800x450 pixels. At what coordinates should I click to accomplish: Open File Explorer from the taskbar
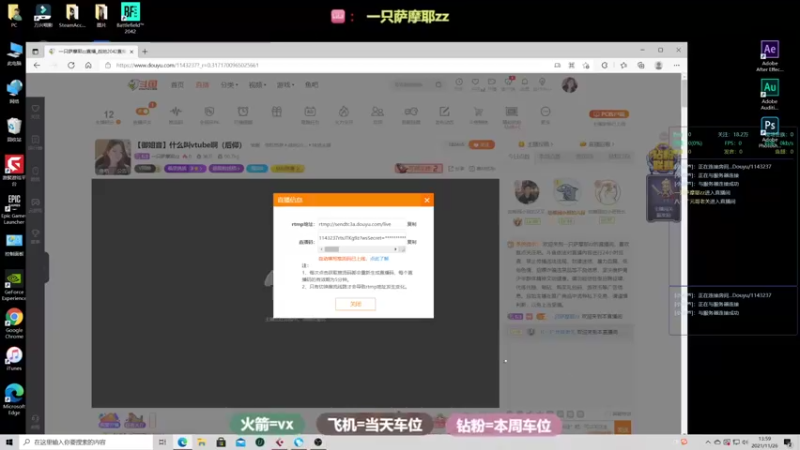[202, 442]
